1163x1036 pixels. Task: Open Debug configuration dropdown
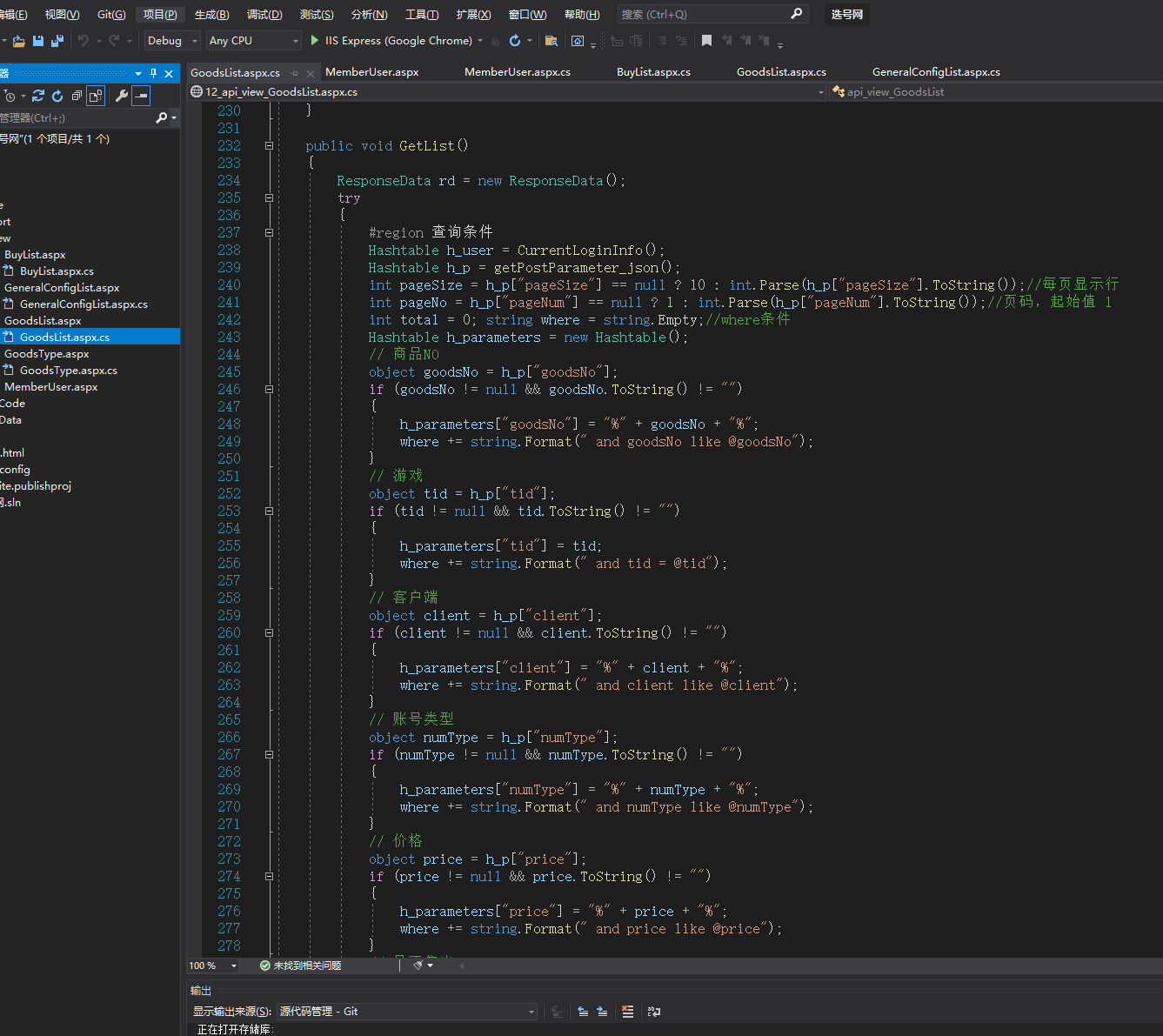tap(172, 41)
